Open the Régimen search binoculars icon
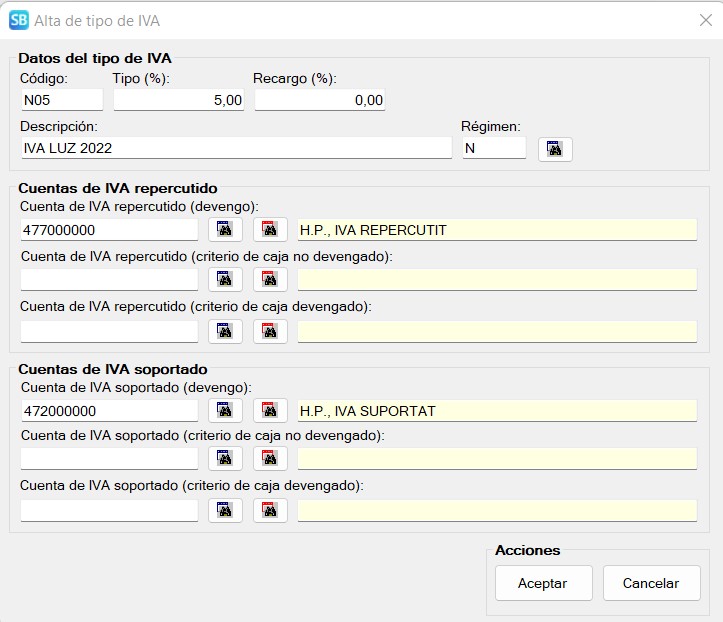This screenshot has height=622, width=723. pos(555,149)
